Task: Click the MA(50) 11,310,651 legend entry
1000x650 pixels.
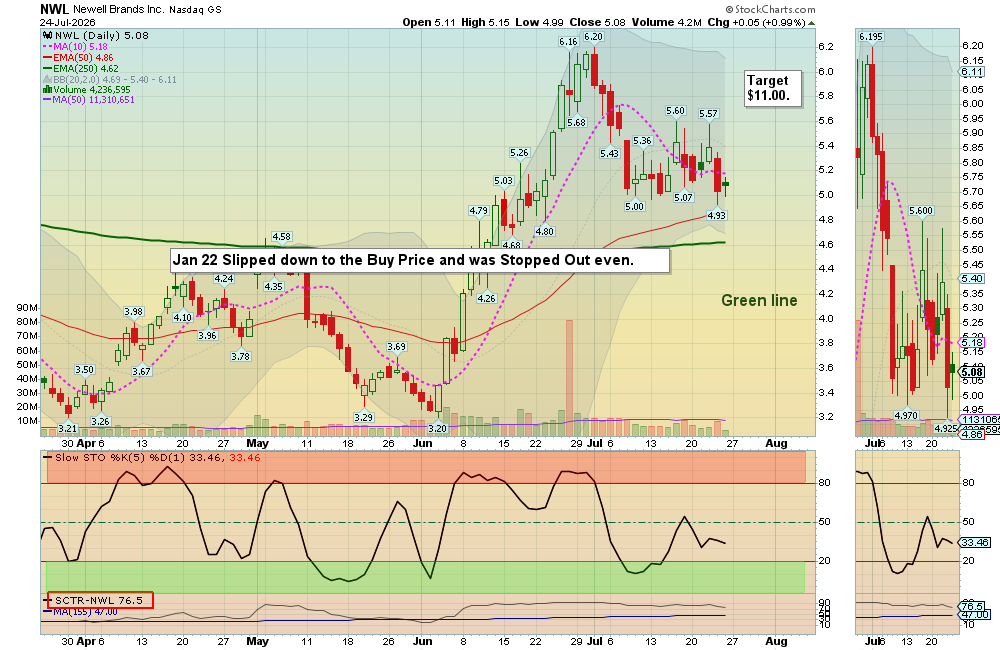Action: 89,100
